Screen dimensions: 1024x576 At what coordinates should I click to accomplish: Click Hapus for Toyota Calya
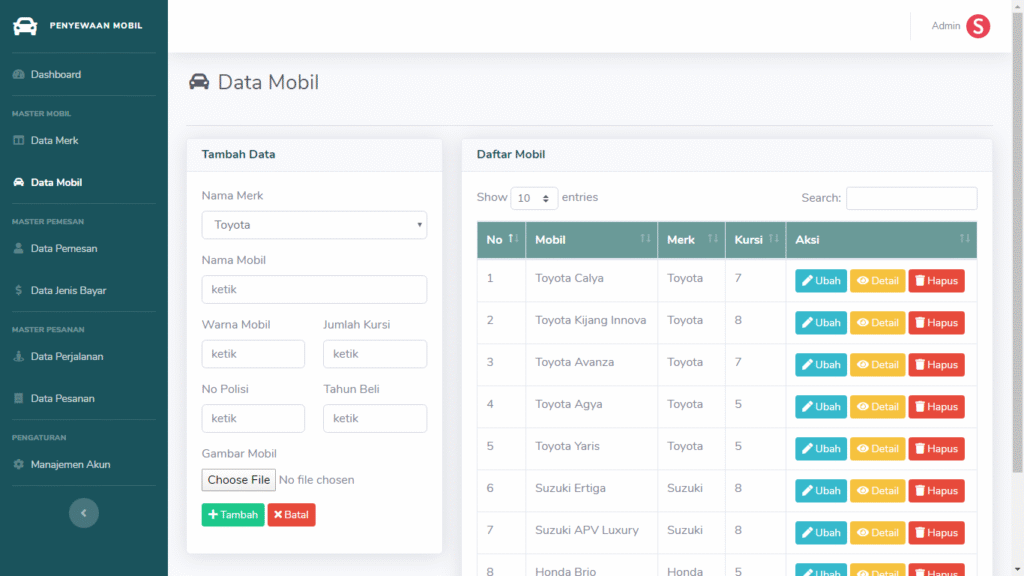click(936, 281)
